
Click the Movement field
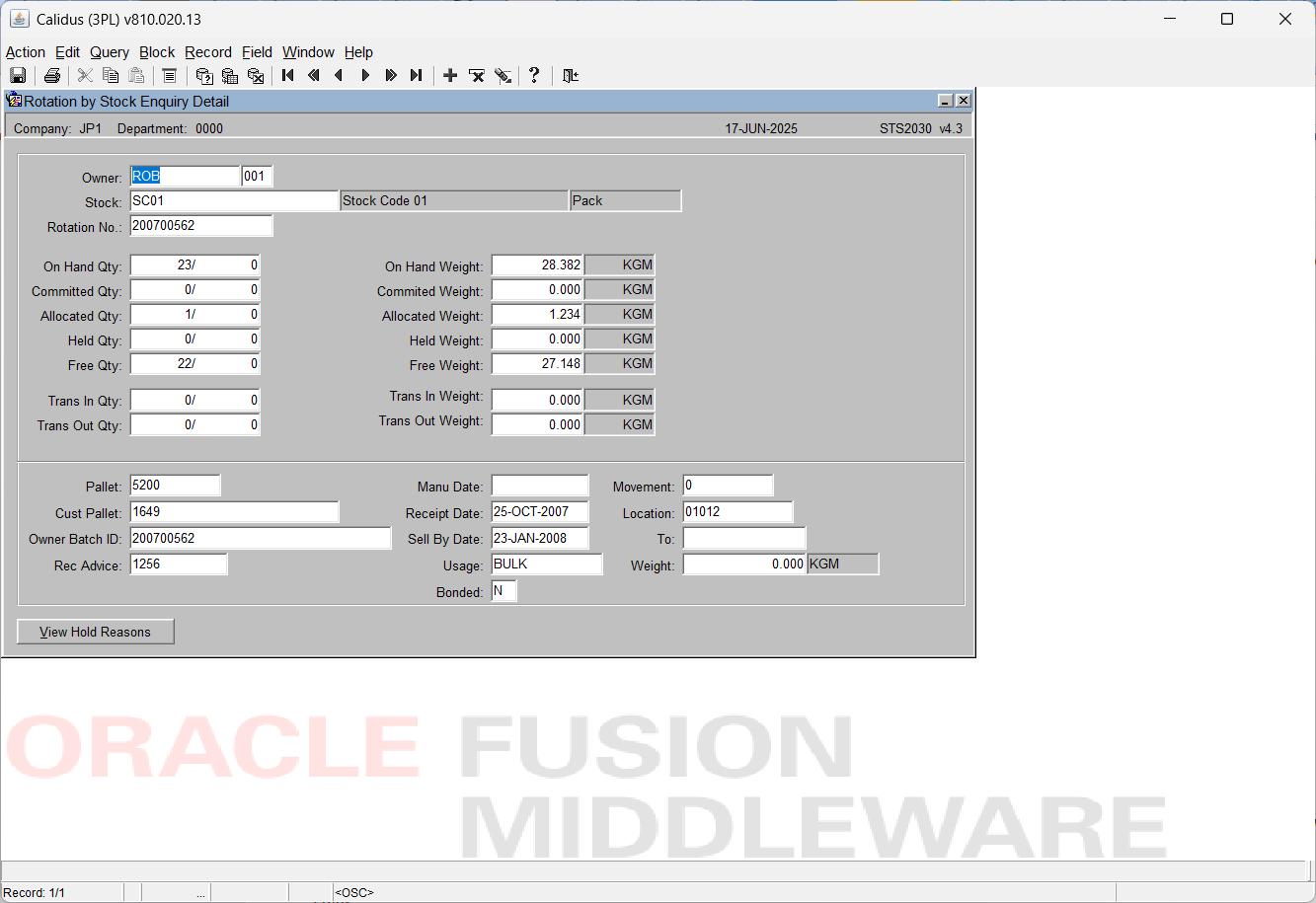729,486
